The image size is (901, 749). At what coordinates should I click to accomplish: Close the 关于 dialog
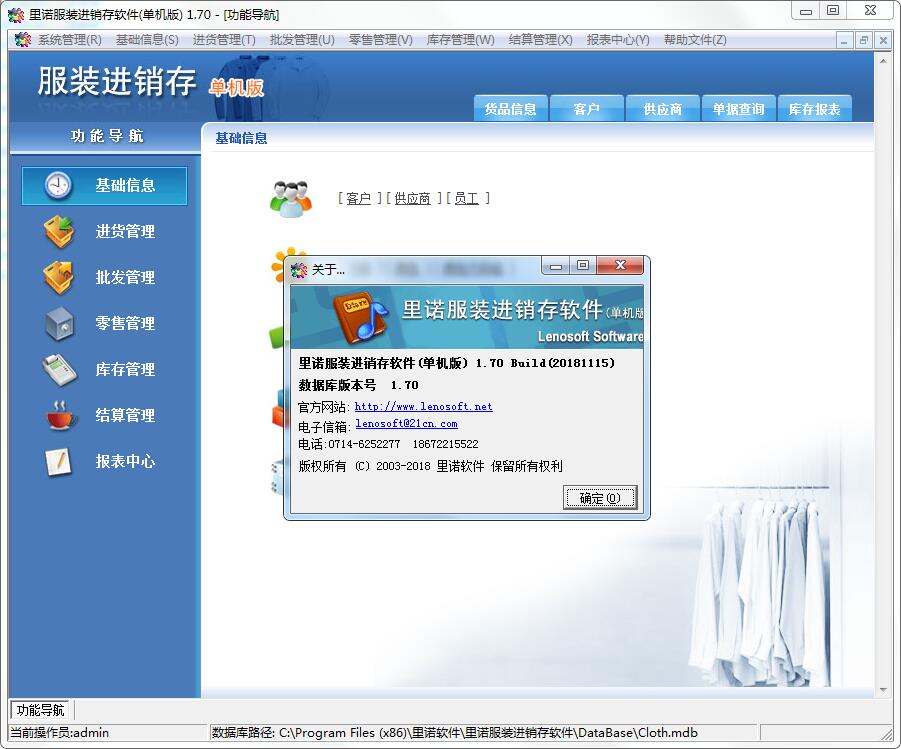tap(620, 265)
